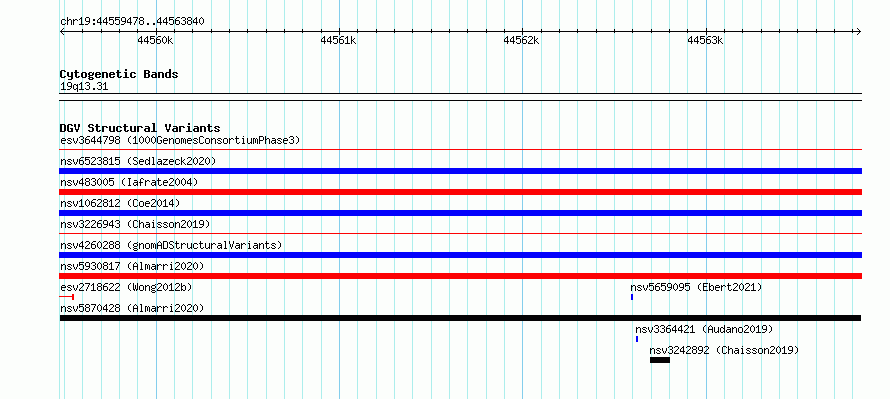Open the nsv3242892 (Chaisson2019) label

[724, 350]
